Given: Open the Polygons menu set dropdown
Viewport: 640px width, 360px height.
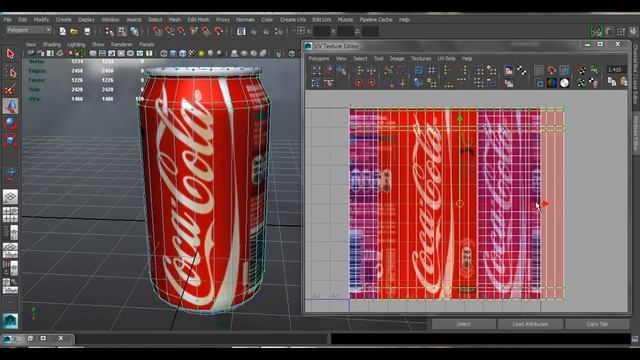Looking at the screenshot, I should pos(29,30).
